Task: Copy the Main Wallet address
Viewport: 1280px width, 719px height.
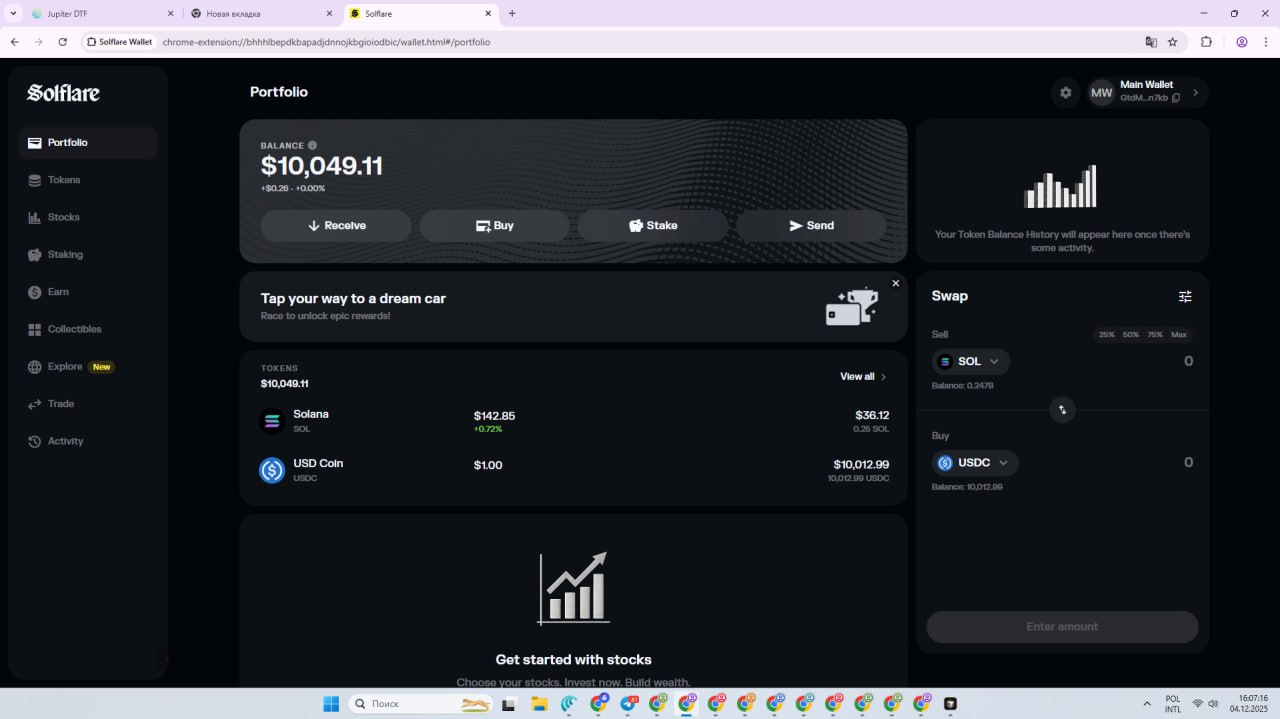Action: tap(1176, 98)
